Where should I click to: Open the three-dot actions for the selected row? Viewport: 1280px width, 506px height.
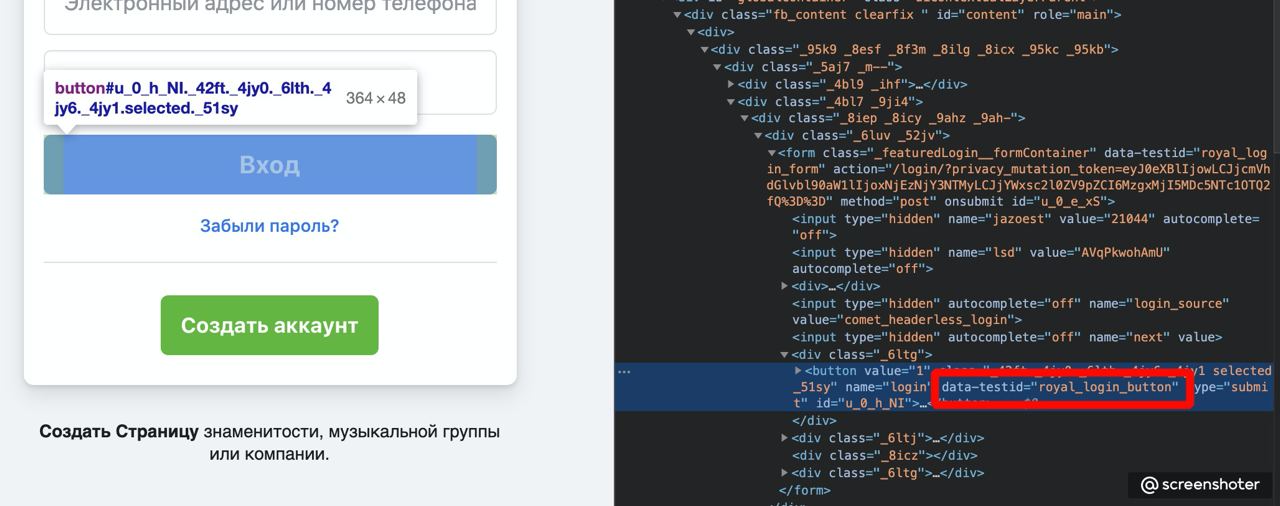click(624, 371)
